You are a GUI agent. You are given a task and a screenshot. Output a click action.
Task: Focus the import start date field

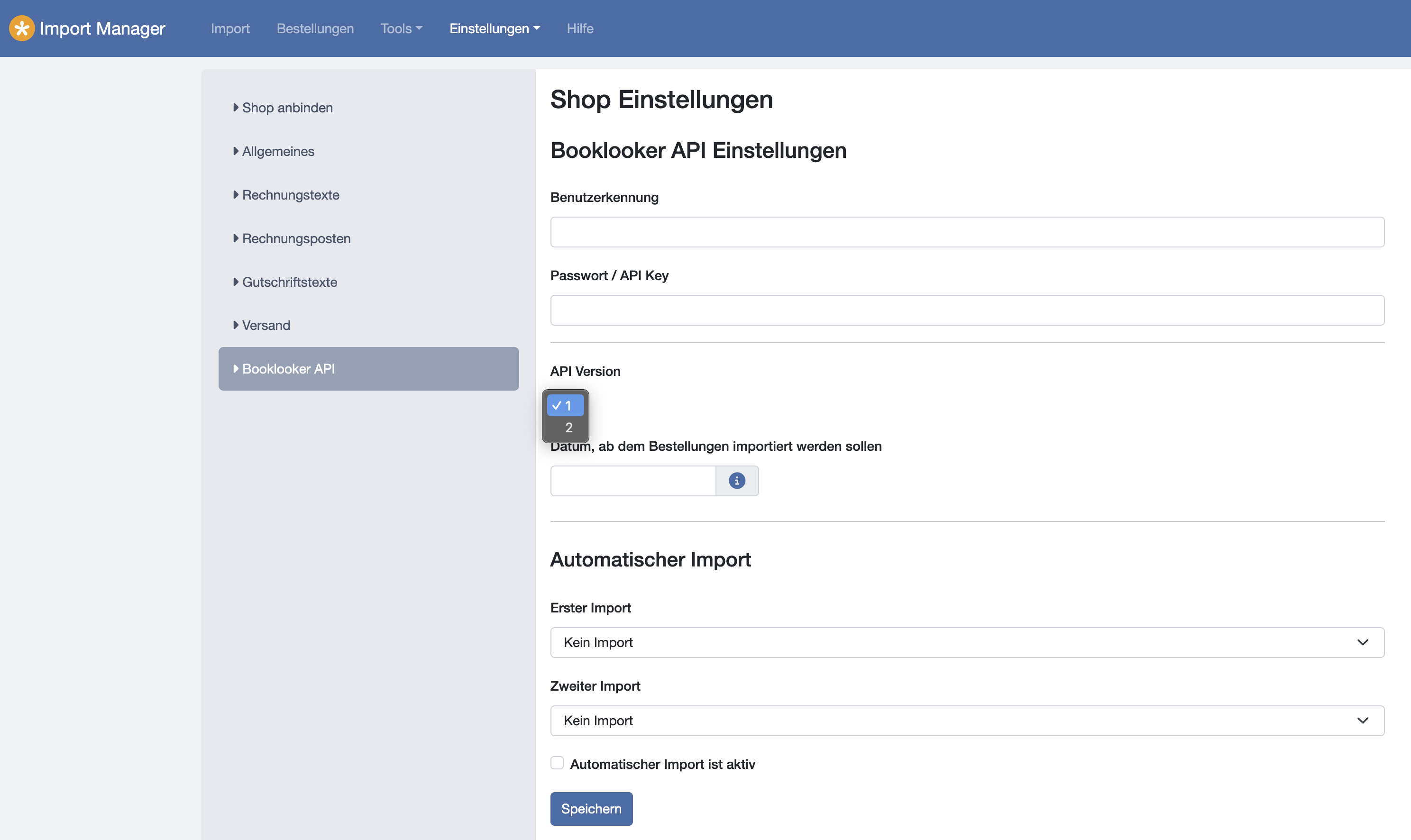(x=633, y=481)
